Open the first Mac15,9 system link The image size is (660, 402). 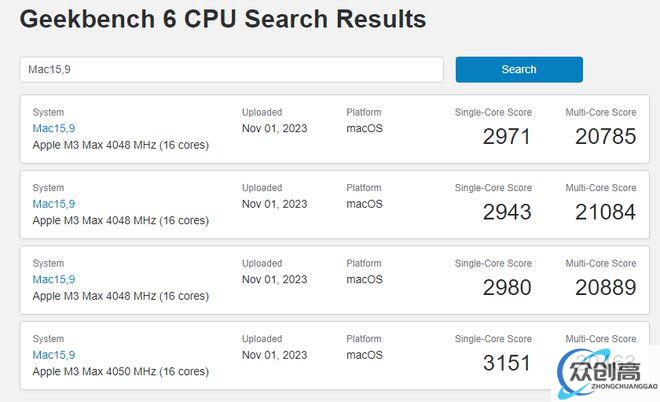coord(54,128)
